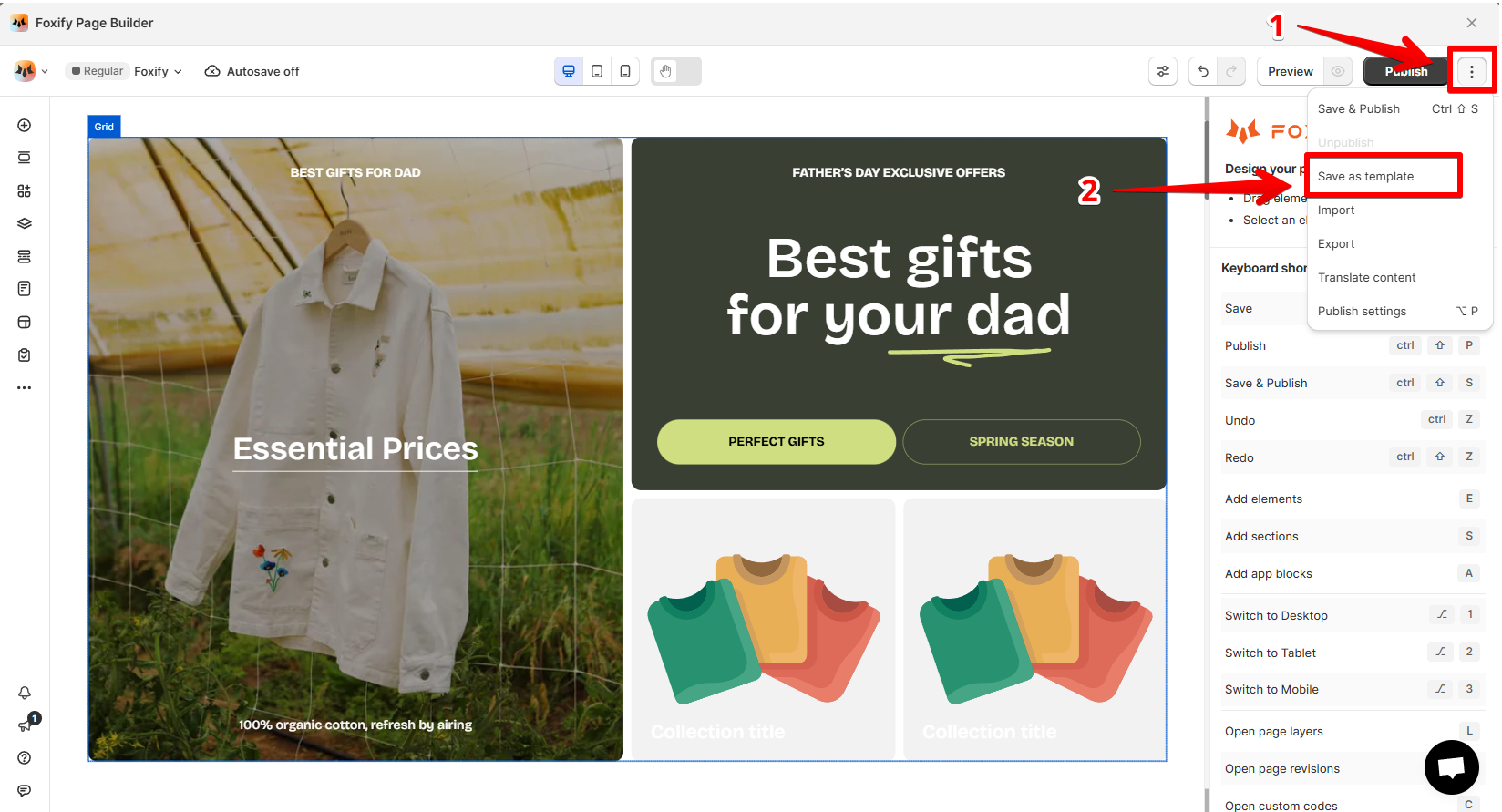
Task: Click the Add app blocks shortcut row
Action: pos(1353,573)
